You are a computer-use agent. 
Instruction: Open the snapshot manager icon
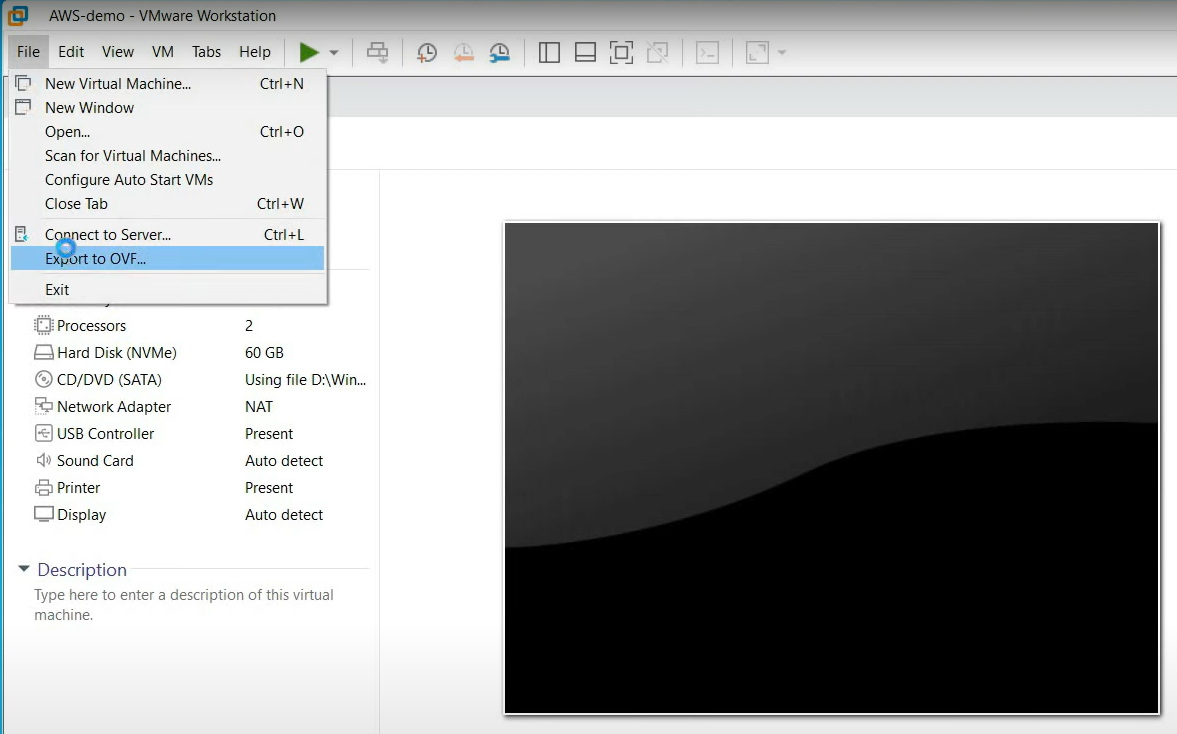(x=499, y=53)
